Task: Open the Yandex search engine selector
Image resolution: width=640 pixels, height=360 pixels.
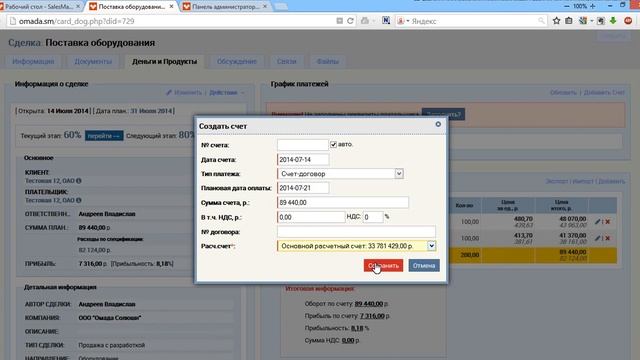Action: pos(403,21)
